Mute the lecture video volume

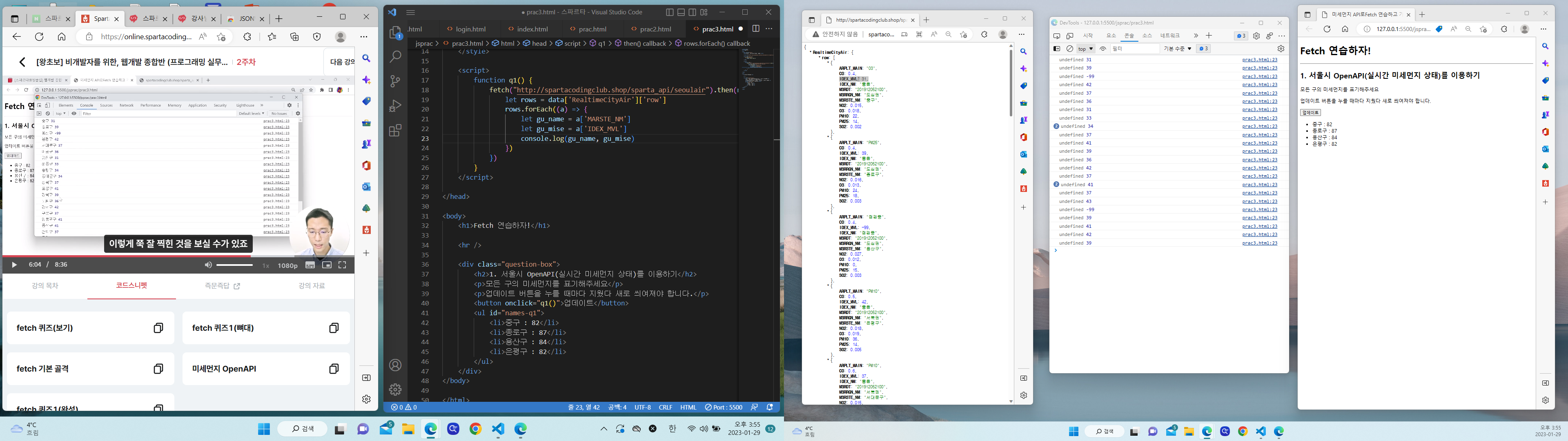click(x=208, y=265)
